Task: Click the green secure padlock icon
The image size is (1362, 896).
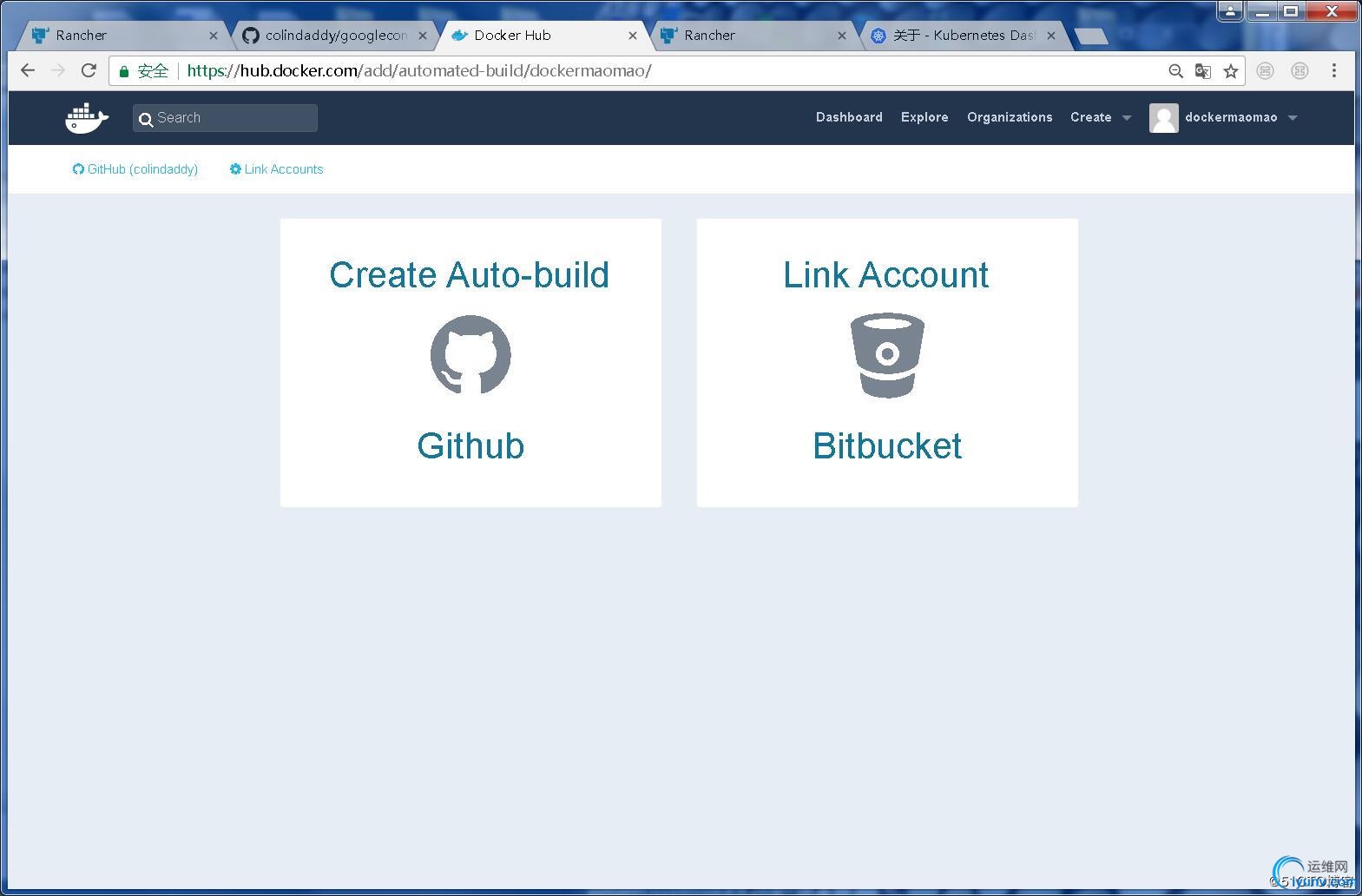Action: pos(124,71)
